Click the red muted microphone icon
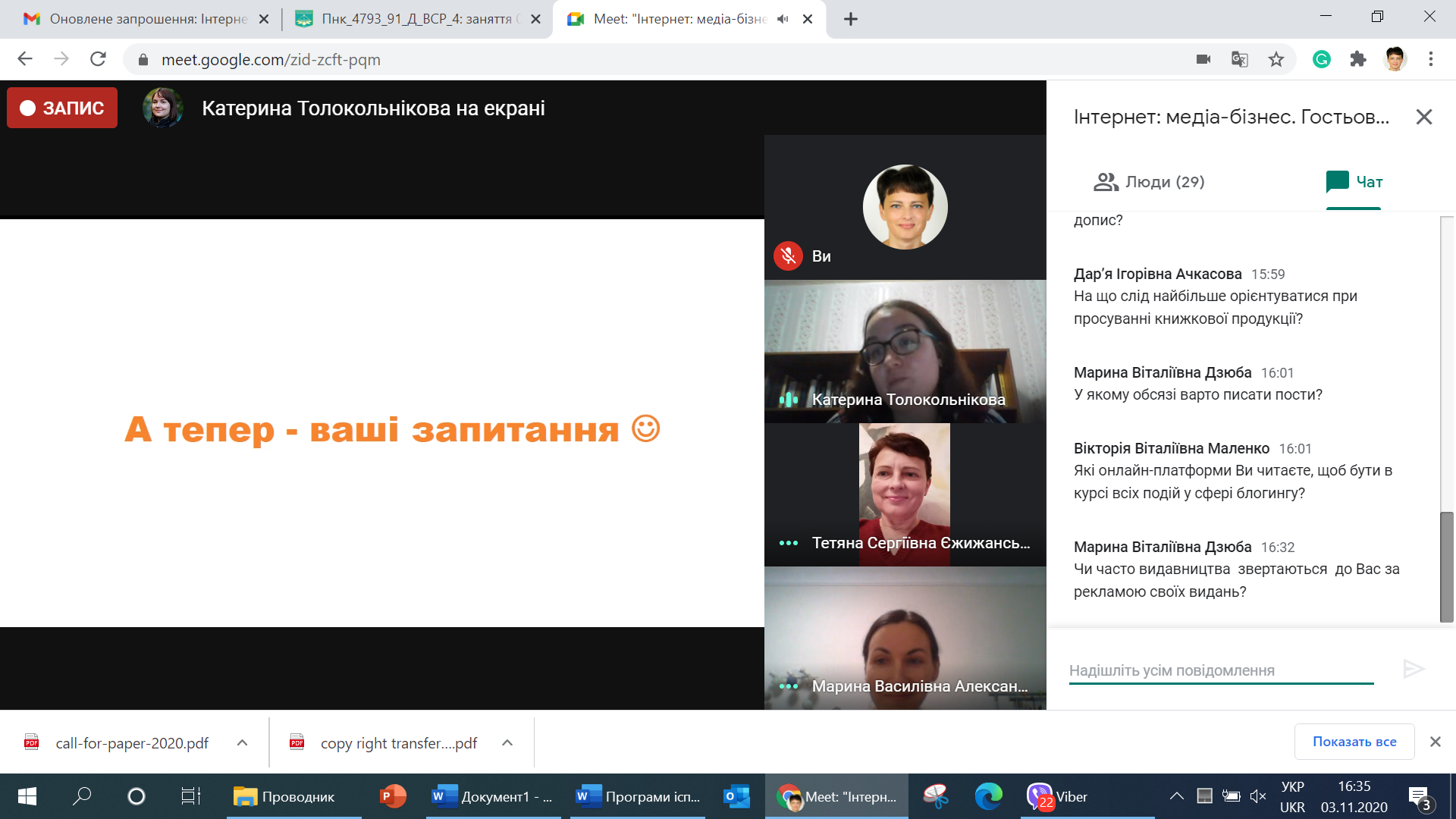Screen dimensions: 1456x819 click(789, 256)
